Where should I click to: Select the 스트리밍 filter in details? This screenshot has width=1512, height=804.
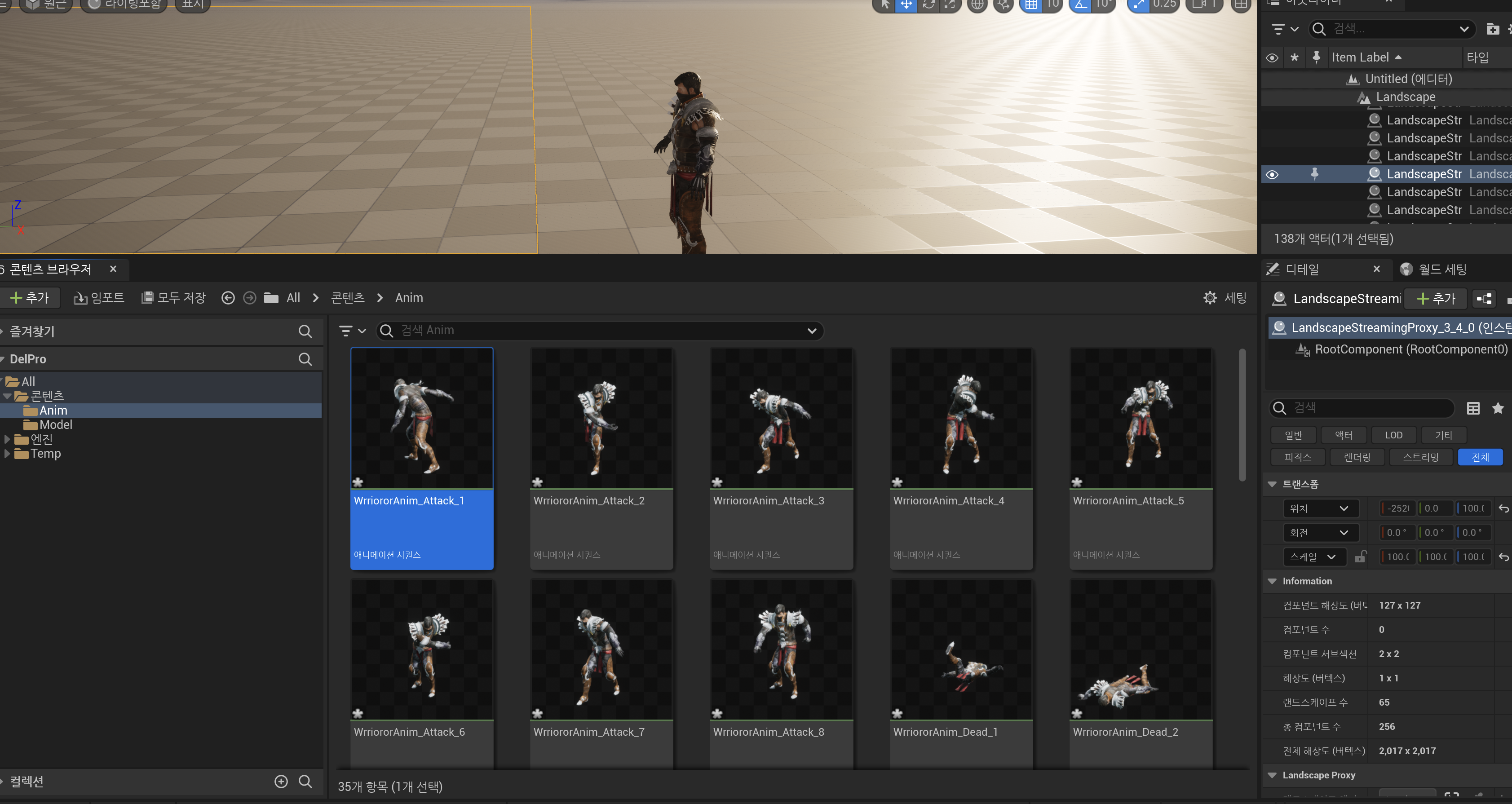click(1420, 457)
